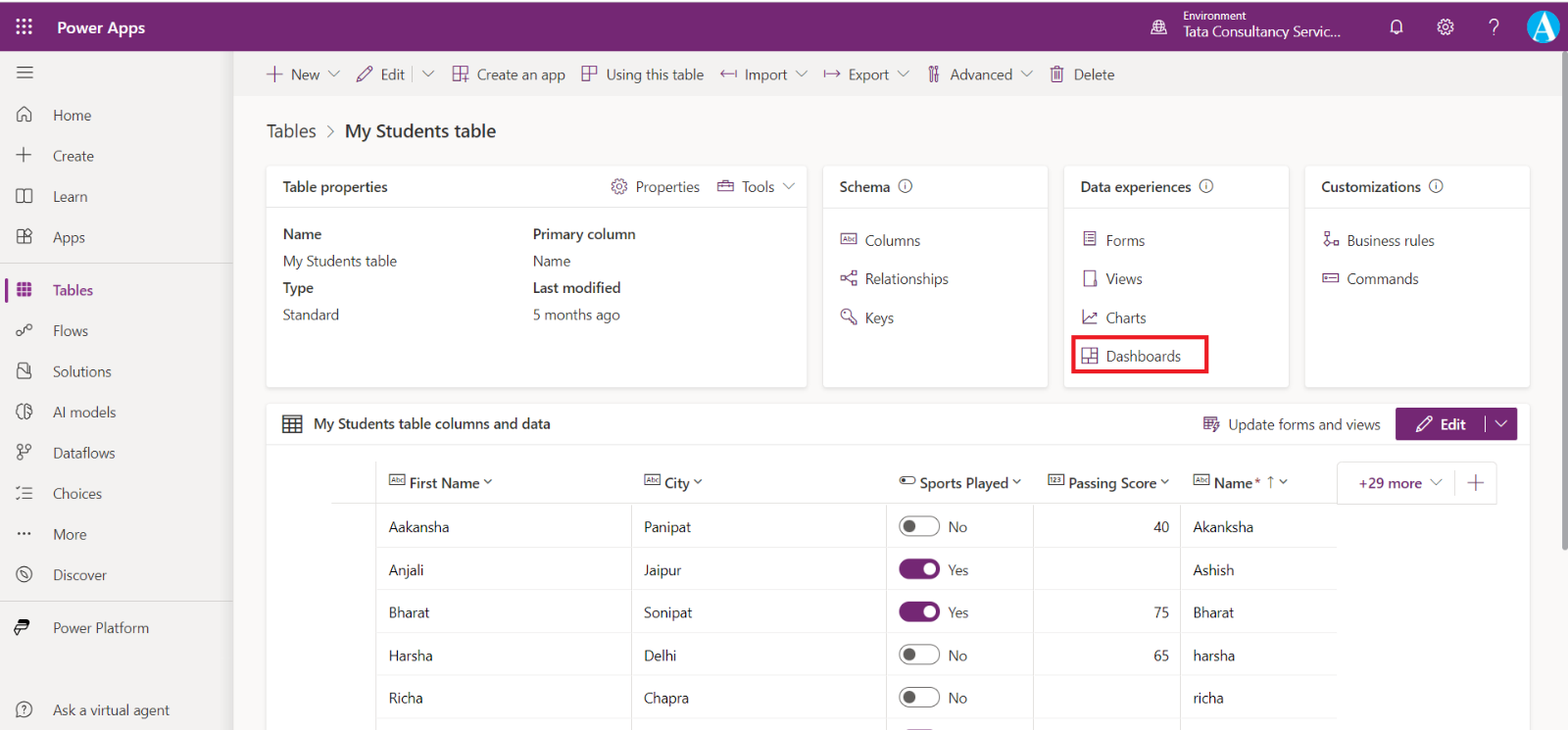Screen dimensions: 1568x730
Task: Toggle Sports Played for Aakansha row
Action: (x=919, y=527)
